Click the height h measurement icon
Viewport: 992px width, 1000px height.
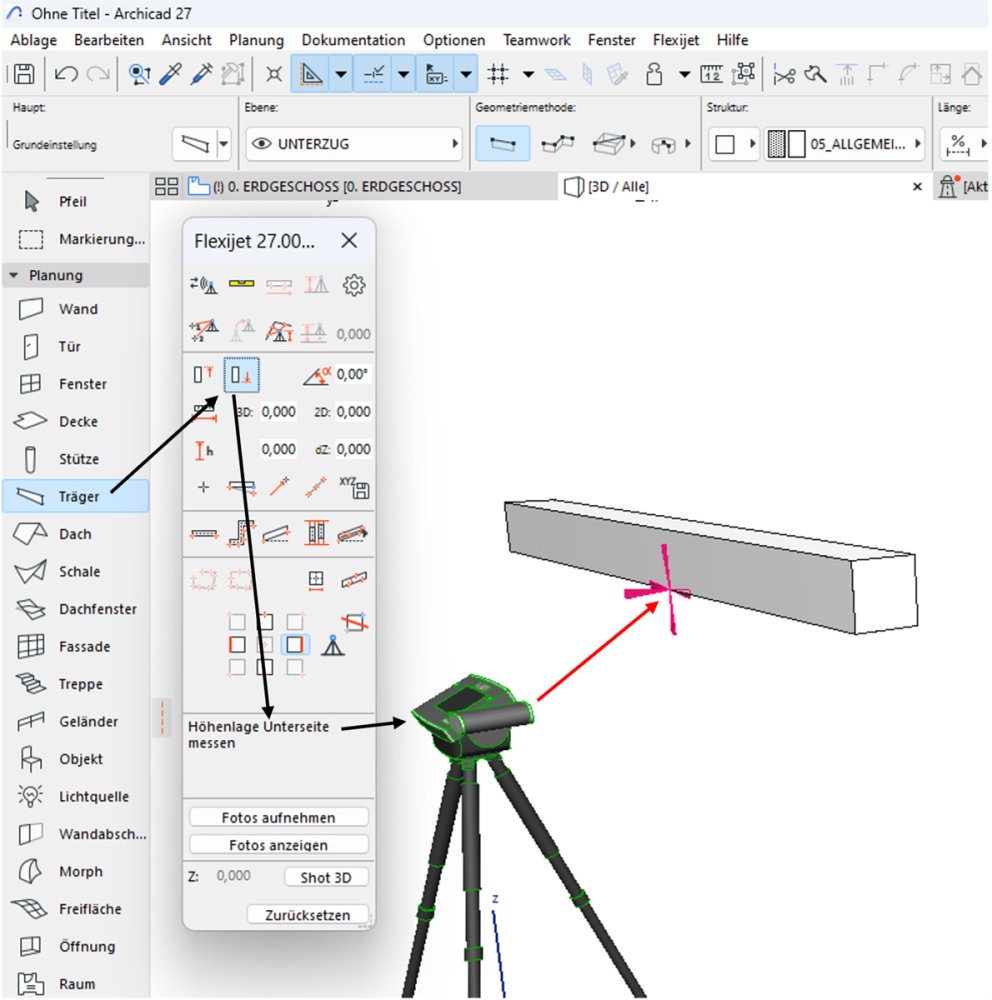click(204, 450)
